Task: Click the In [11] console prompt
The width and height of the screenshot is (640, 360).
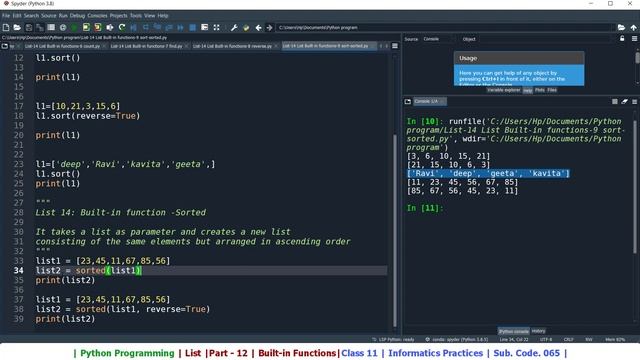Action: [x=424, y=208]
